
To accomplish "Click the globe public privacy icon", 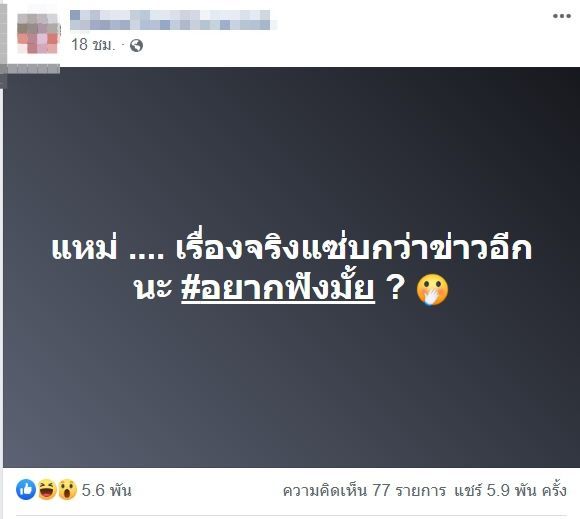I will [x=136, y=46].
